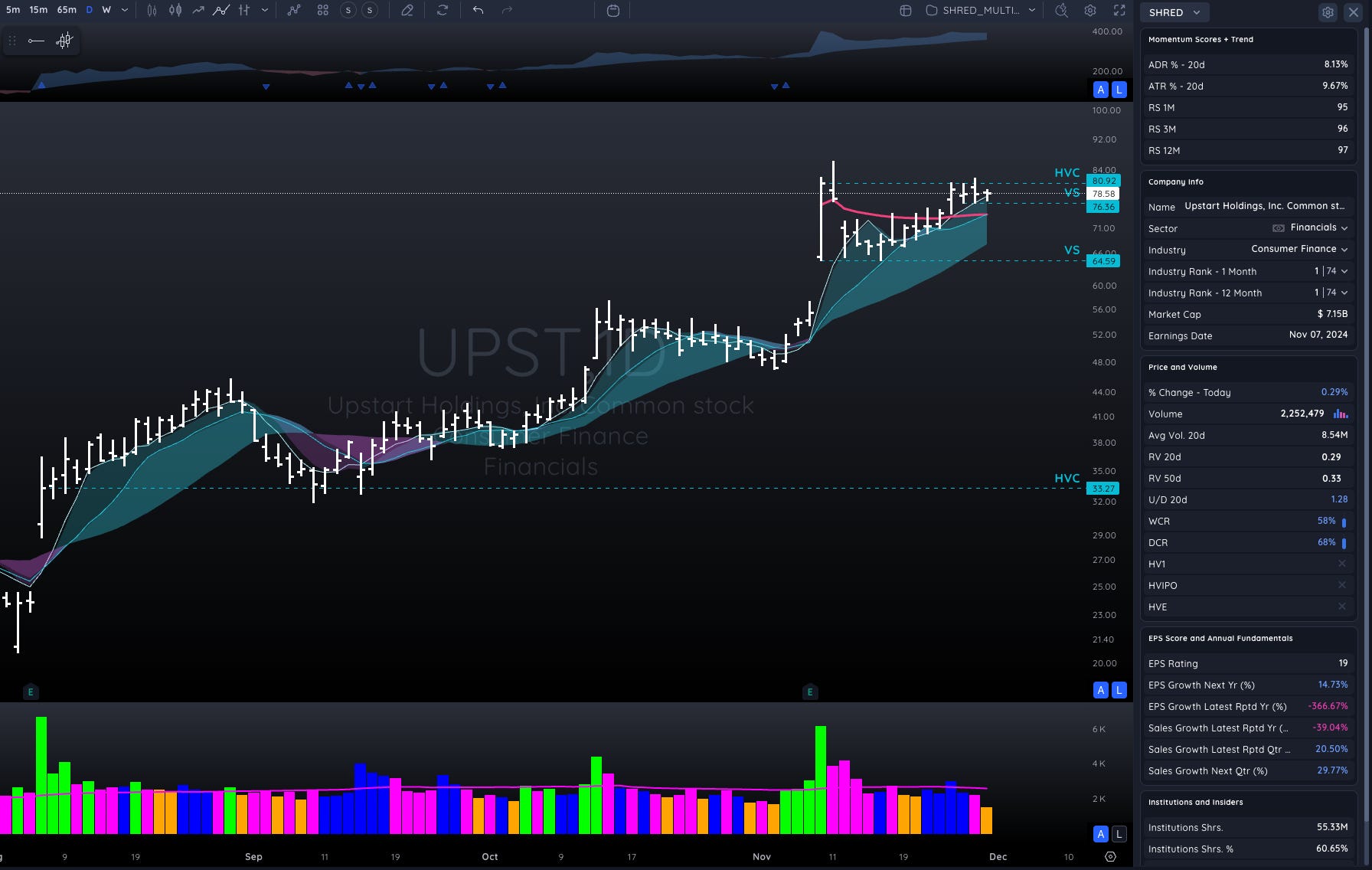The image size is (1372, 870).
Task: Click the refresh arrows icon
Action: coord(443,10)
